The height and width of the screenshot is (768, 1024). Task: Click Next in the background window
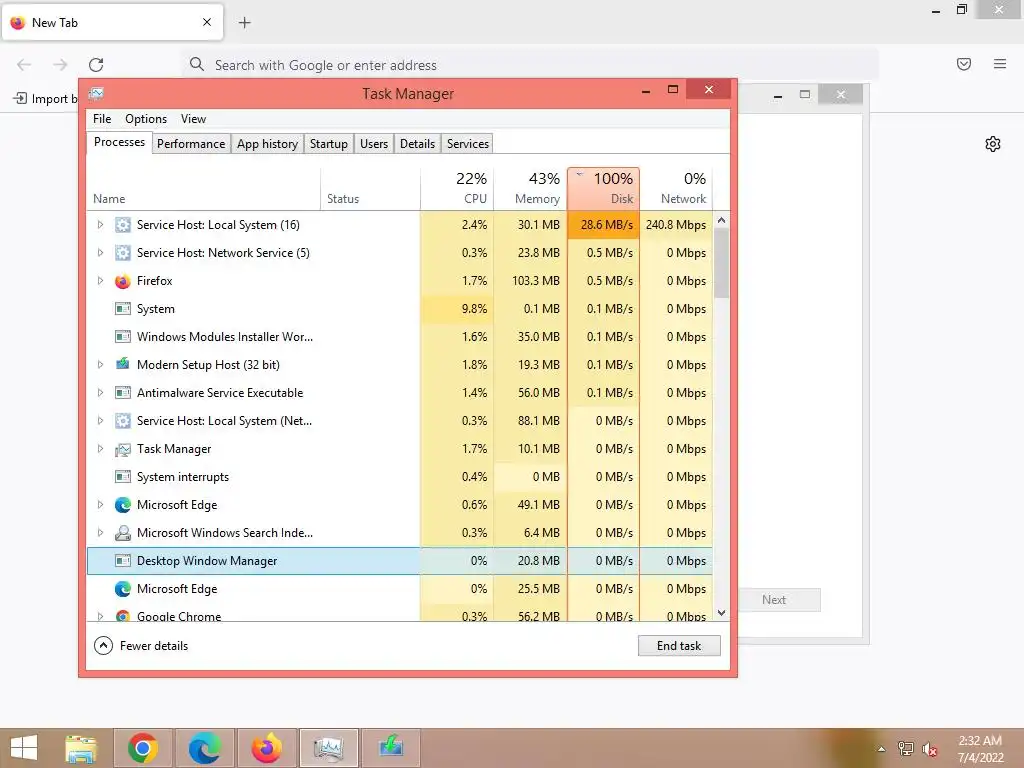click(x=774, y=600)
